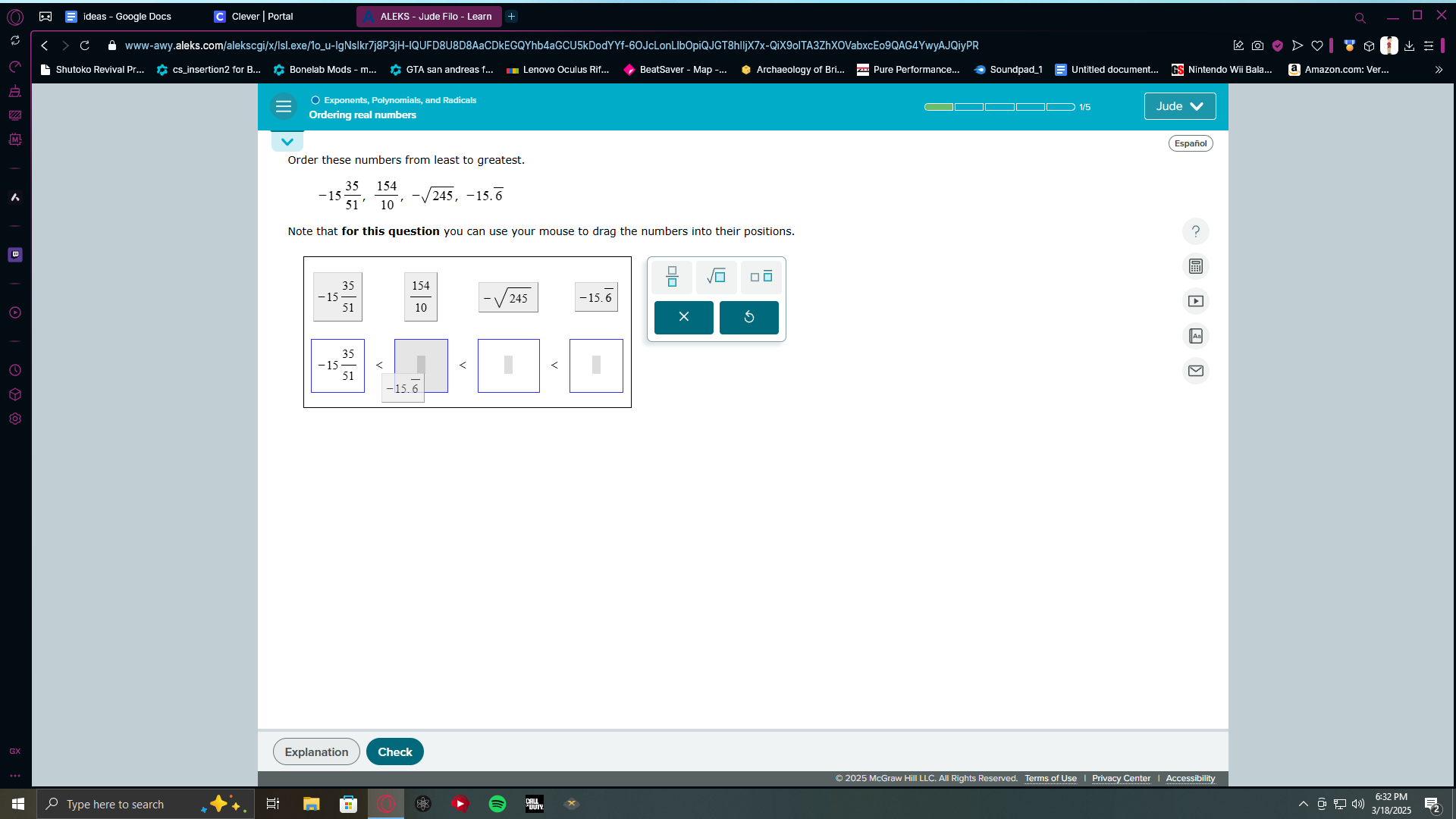Open the help question mark
The width and height of the screenshot is (1456, 819).
click(1196, 231)
